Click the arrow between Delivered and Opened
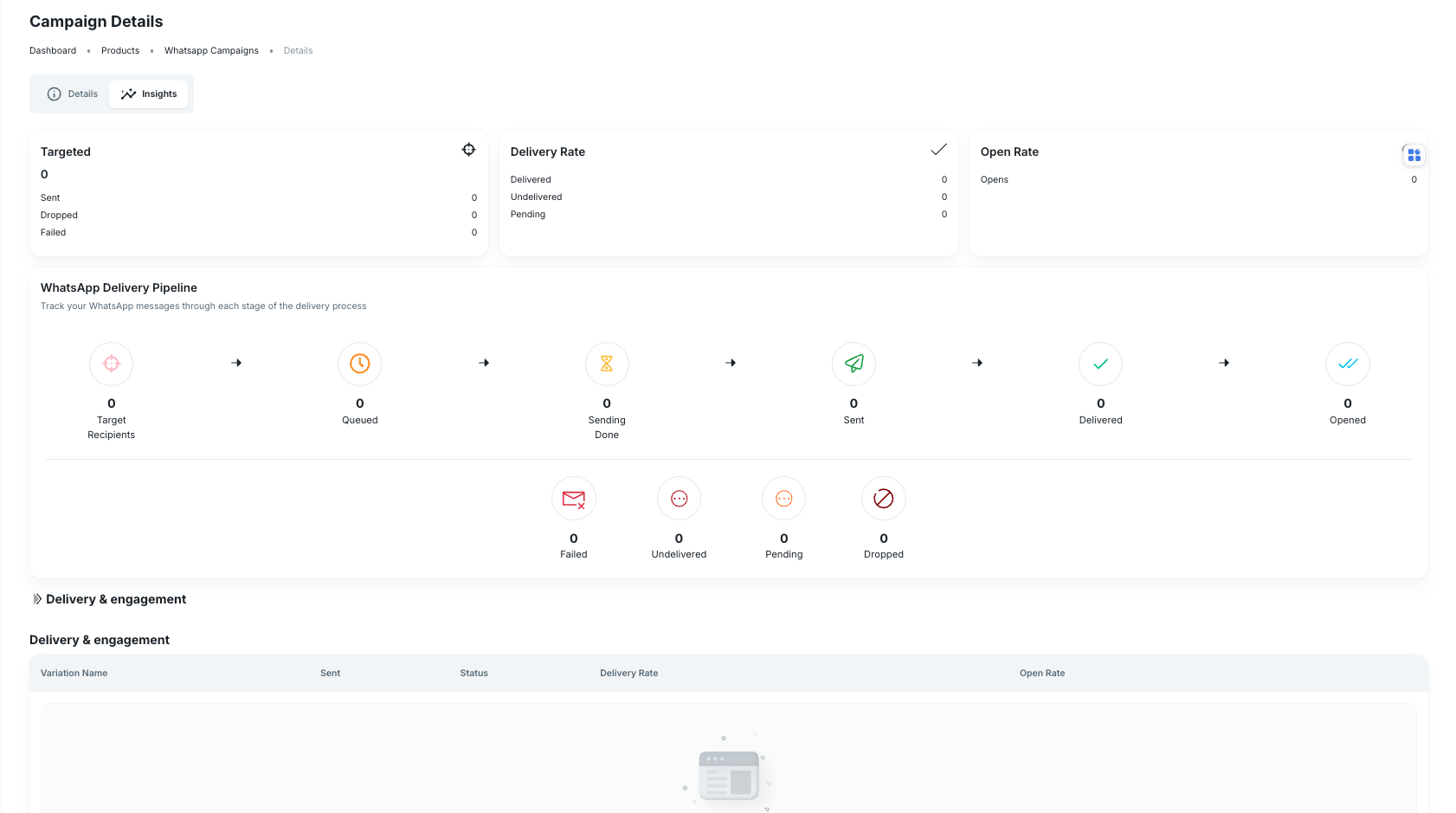Viewport: 1456px width, 813px height. coord(1224,363)
